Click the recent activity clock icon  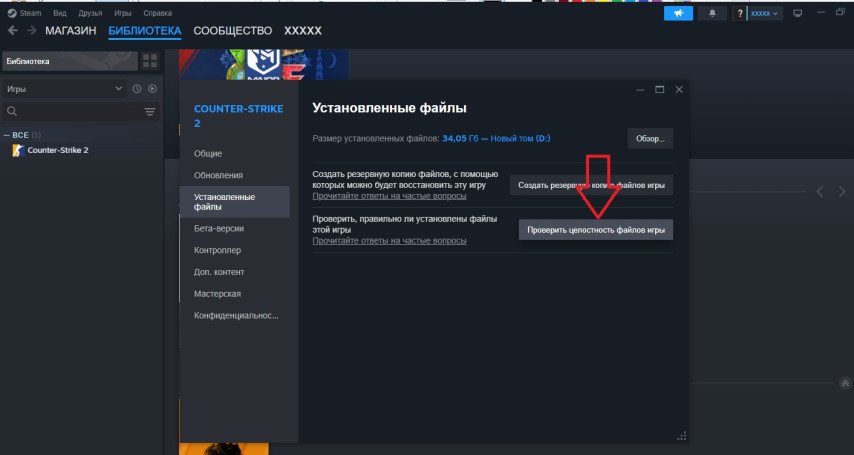(x=137, y=89)
